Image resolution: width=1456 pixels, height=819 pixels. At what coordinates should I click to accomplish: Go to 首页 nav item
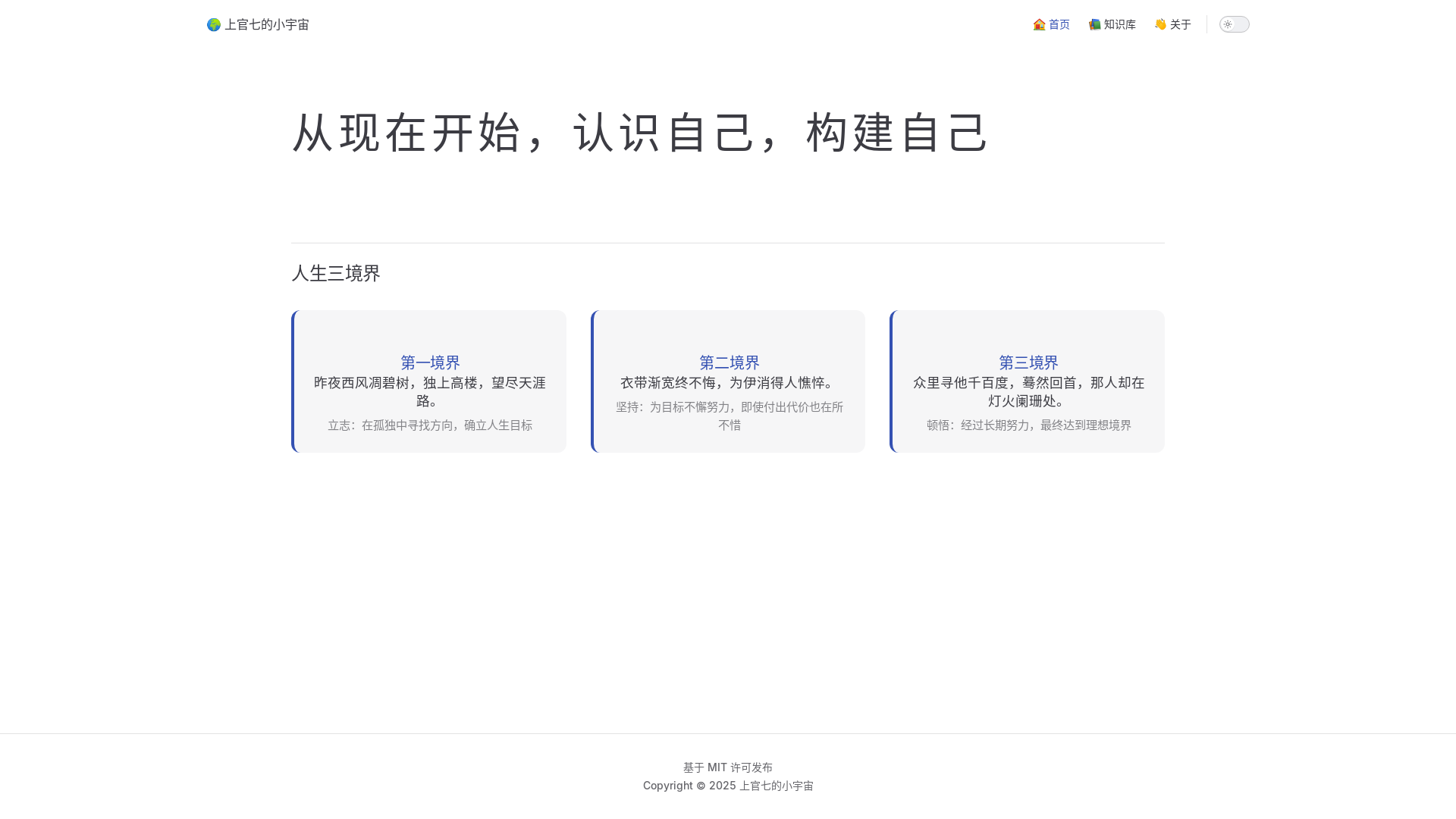click(x=1051, y=24)
